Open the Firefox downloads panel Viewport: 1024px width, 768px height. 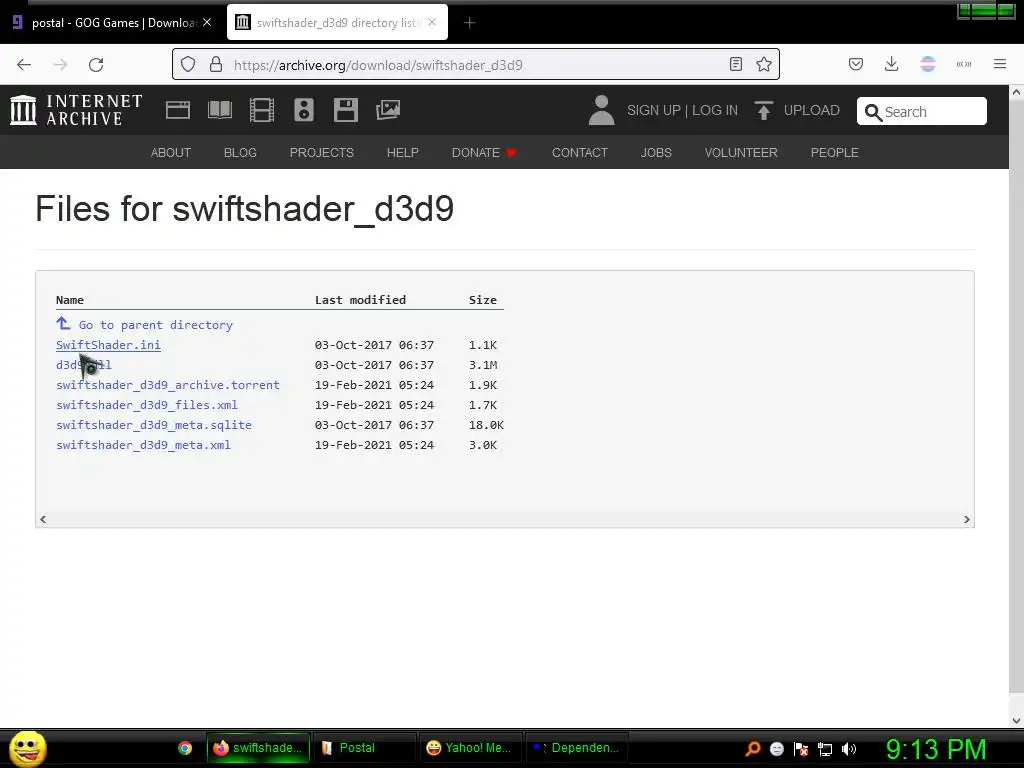[891, 64]
